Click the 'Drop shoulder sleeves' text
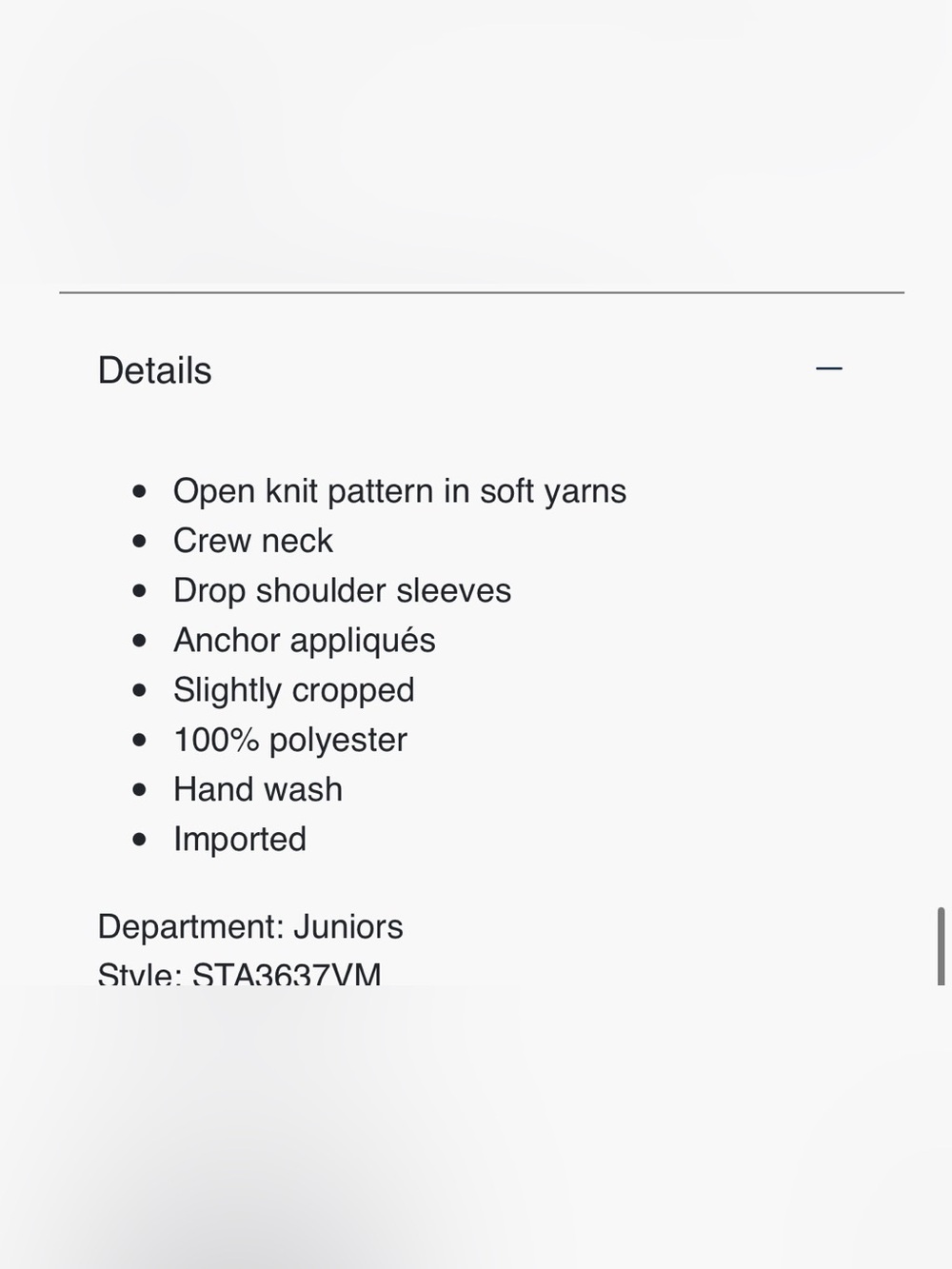Image resolution: width=952 pixels, height=1269 pixels. (342, 590)
